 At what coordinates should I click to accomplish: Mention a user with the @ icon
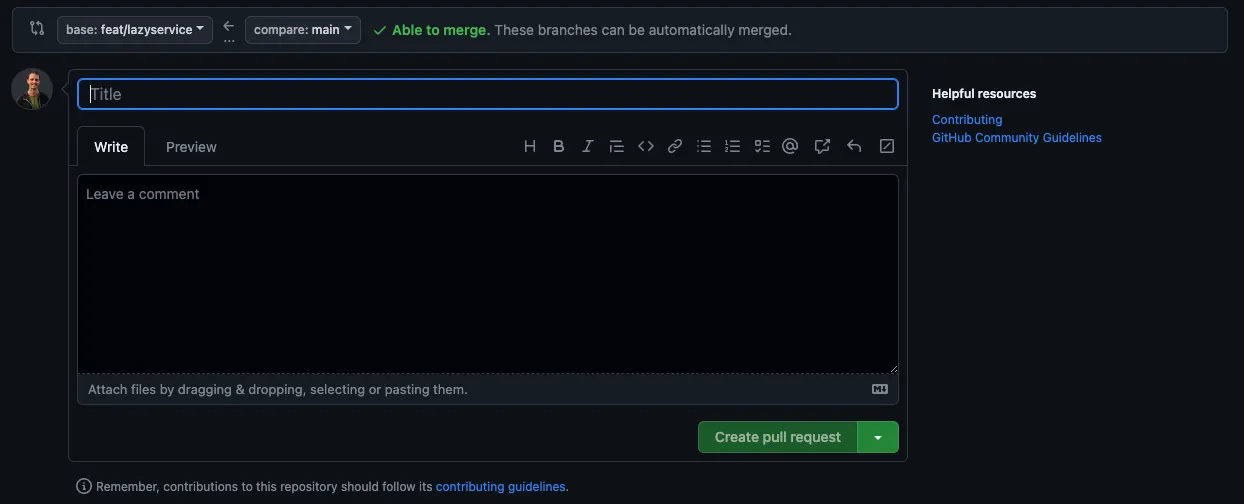click(x=790, y=146)
